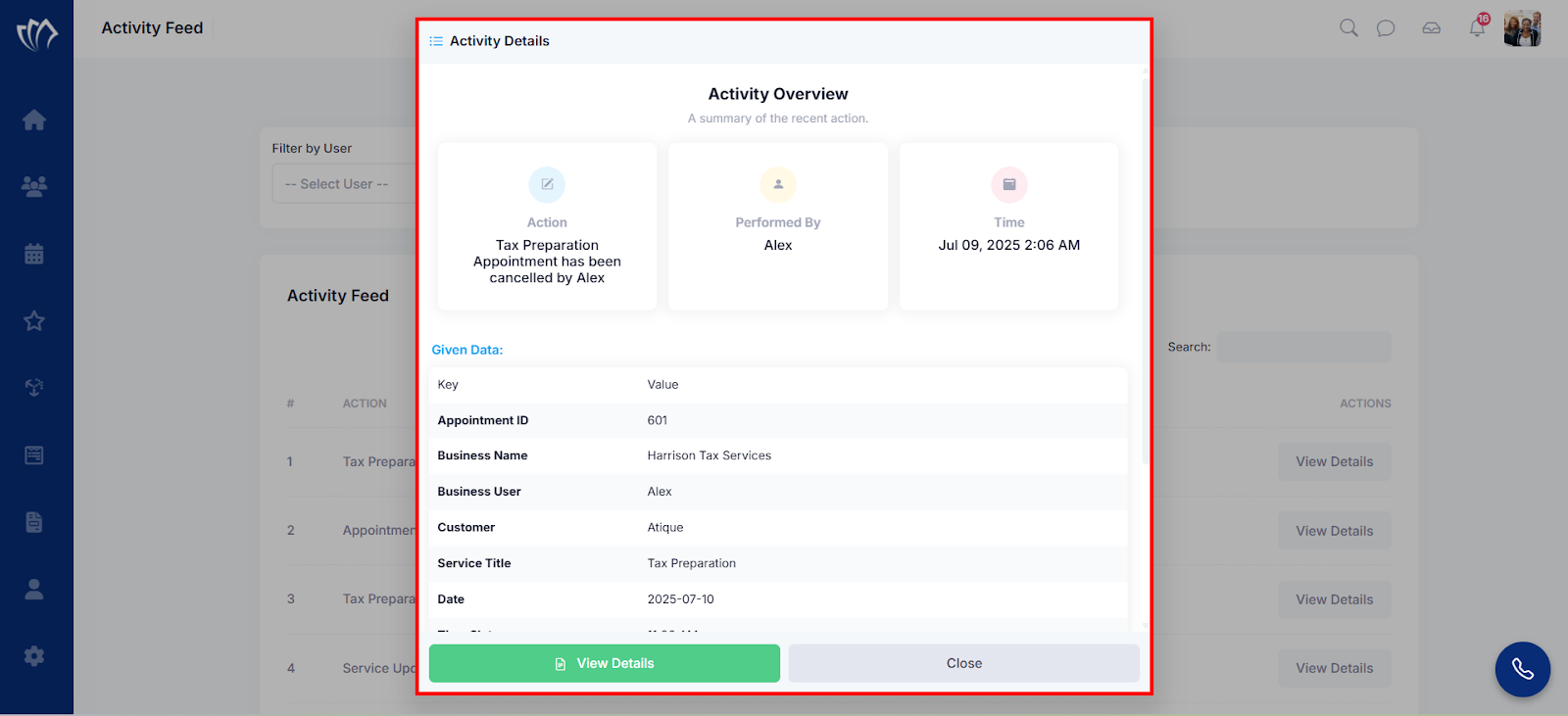The image size is (1568, 716).
Task: Close the Activity Details dialog
Action: click(964, 663)
